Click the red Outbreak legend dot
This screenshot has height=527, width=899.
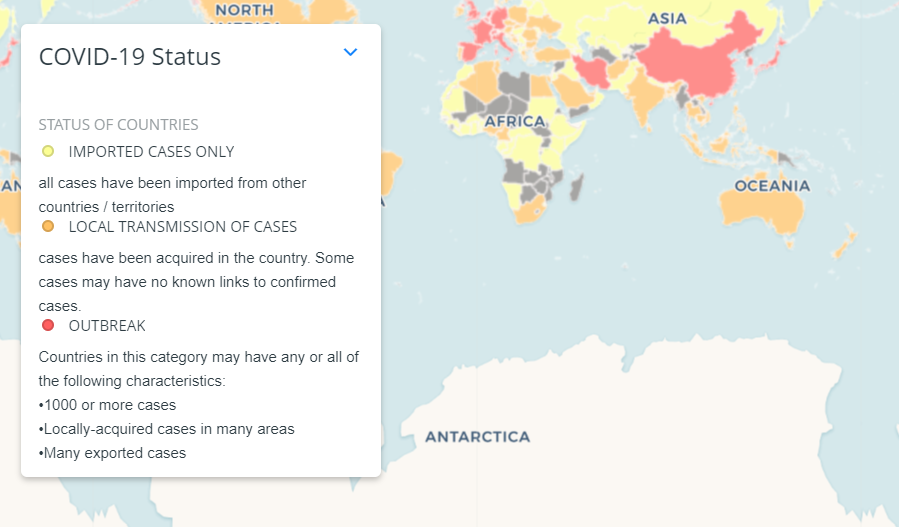[x=48, y=326]
